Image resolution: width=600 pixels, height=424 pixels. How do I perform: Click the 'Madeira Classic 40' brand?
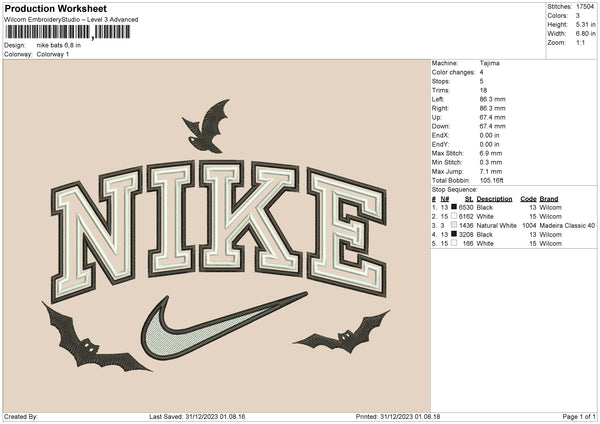click(567, 226)
